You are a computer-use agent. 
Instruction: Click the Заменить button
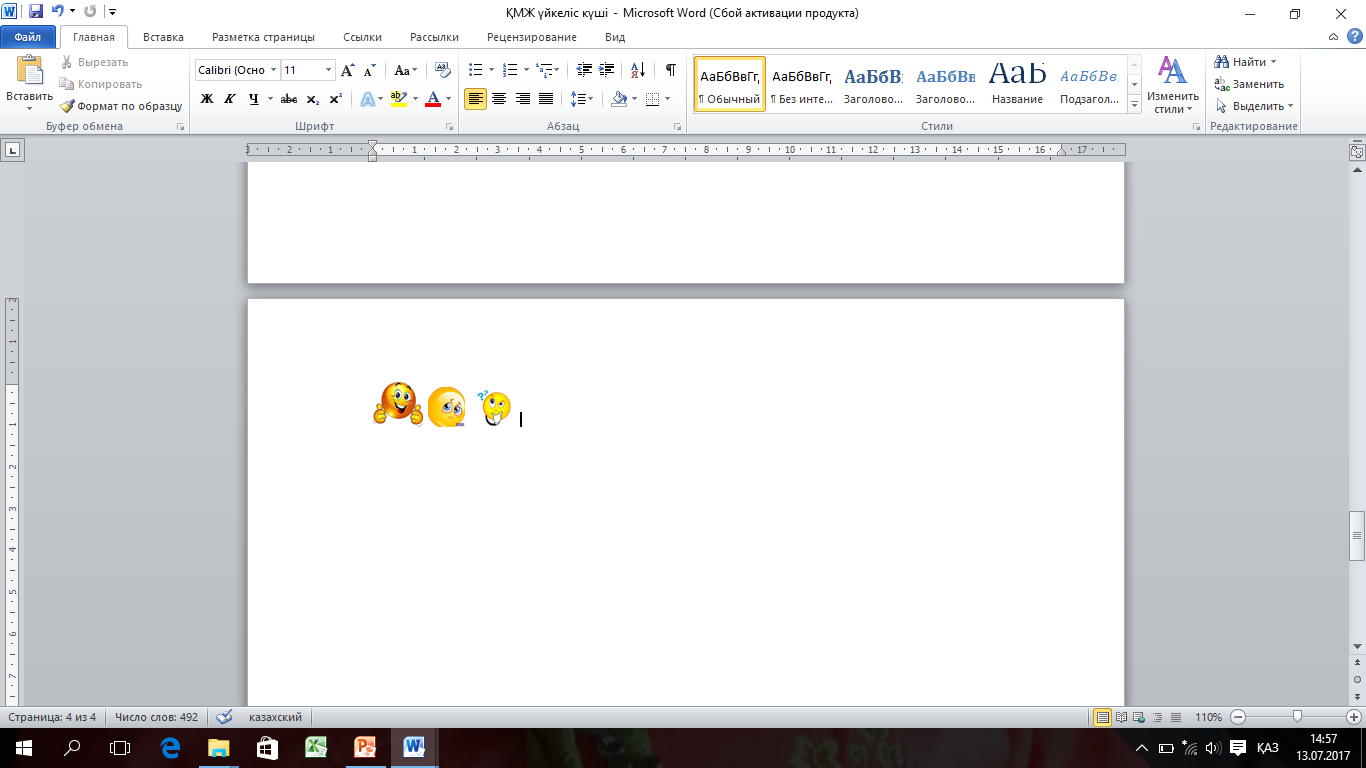(x=1249, y=84)
